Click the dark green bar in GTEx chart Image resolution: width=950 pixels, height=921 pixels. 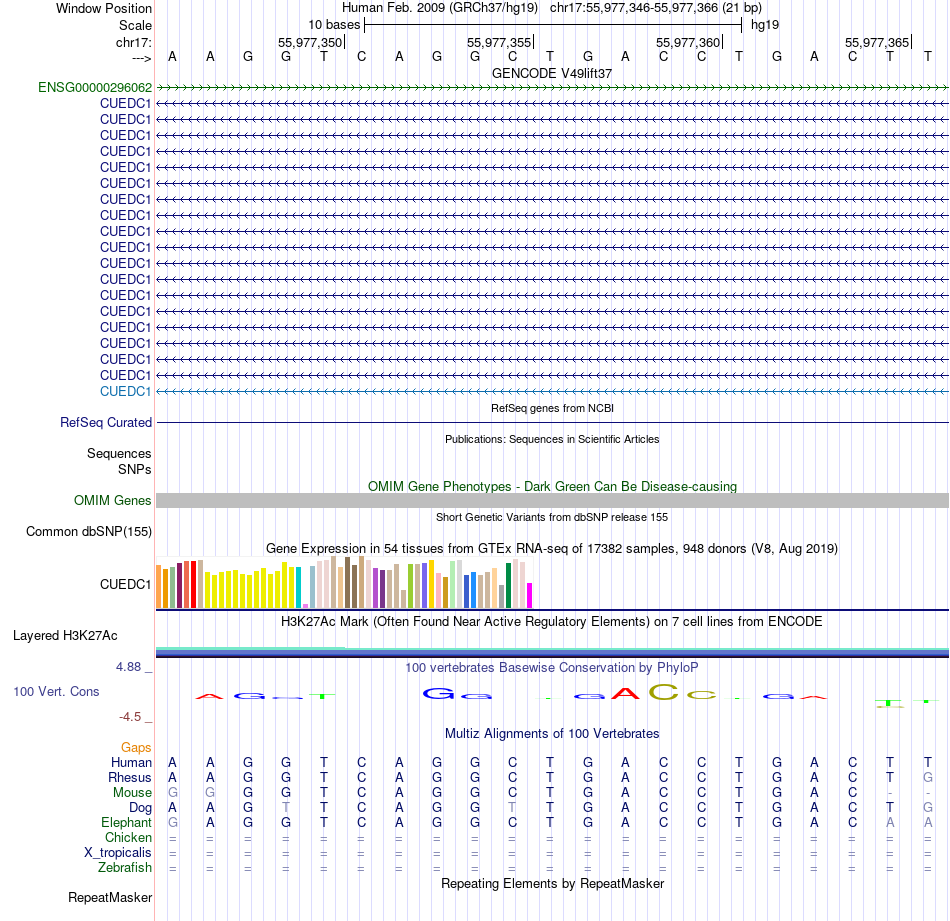coord(508,585)
